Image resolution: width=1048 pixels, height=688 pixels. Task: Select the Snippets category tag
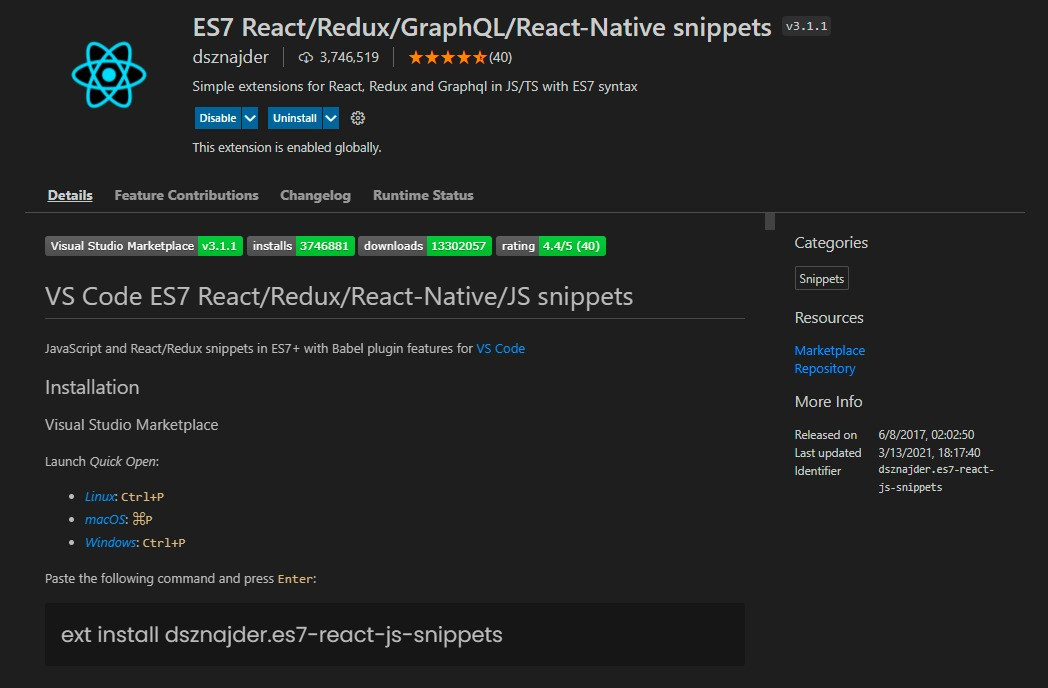821,279
